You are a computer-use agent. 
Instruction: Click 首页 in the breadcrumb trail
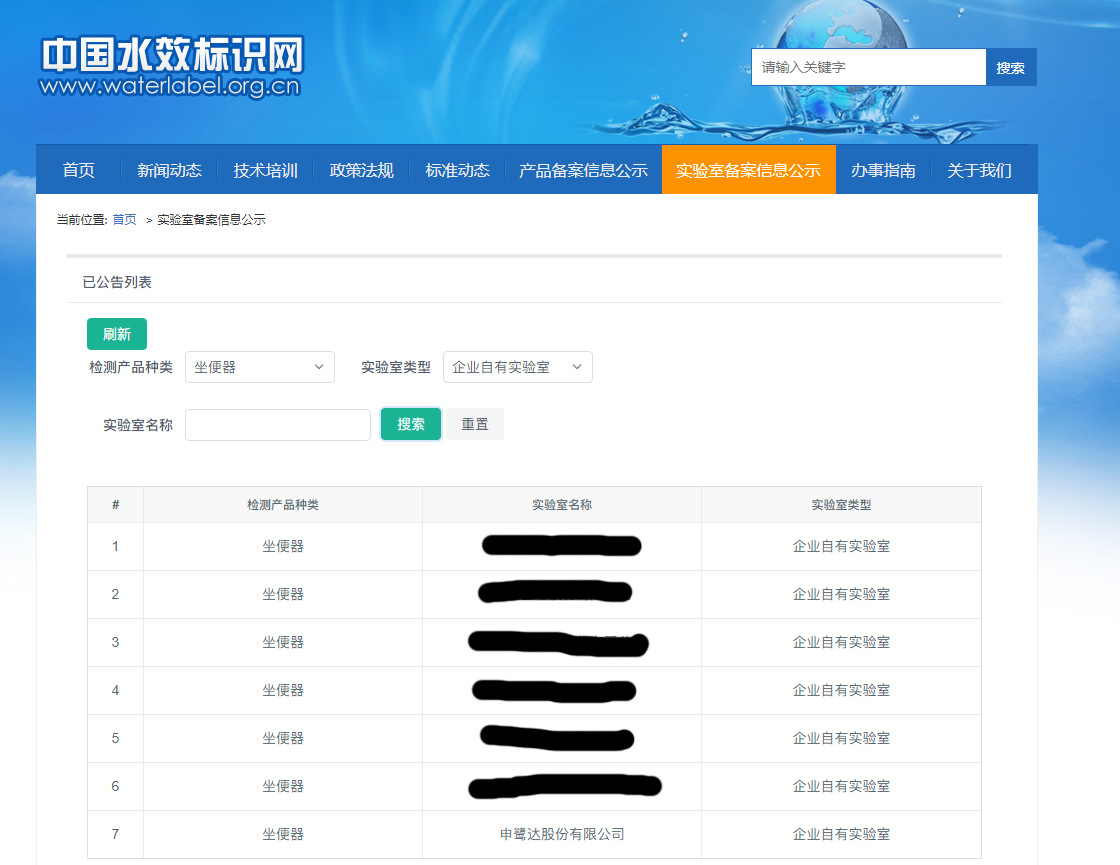tap(124, 219)
